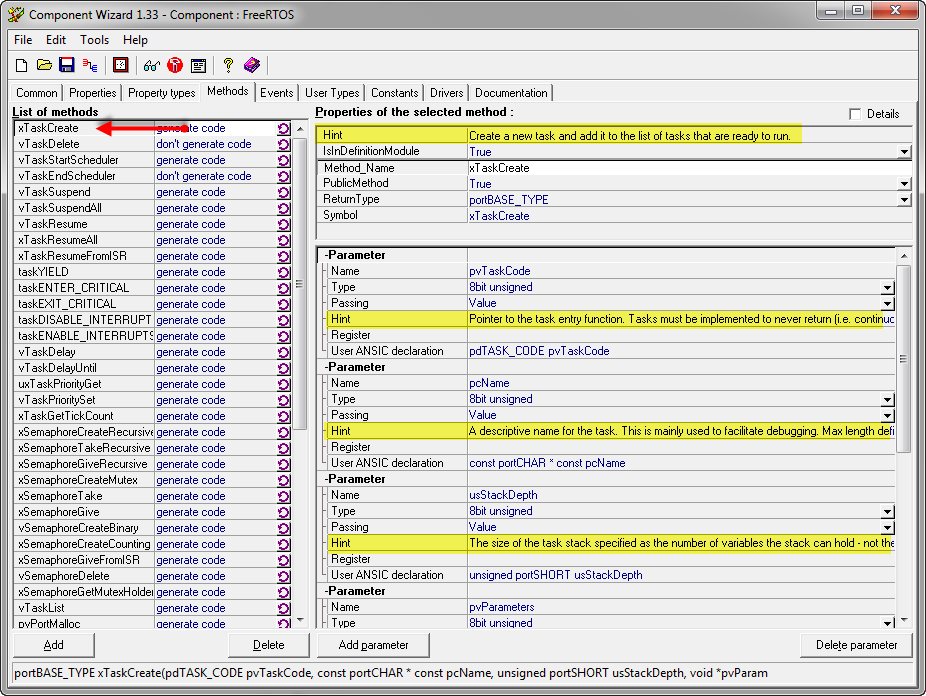
Task: Click the glasses view toolbar icon
Action: pyautogui.click(x=151, y=65)
